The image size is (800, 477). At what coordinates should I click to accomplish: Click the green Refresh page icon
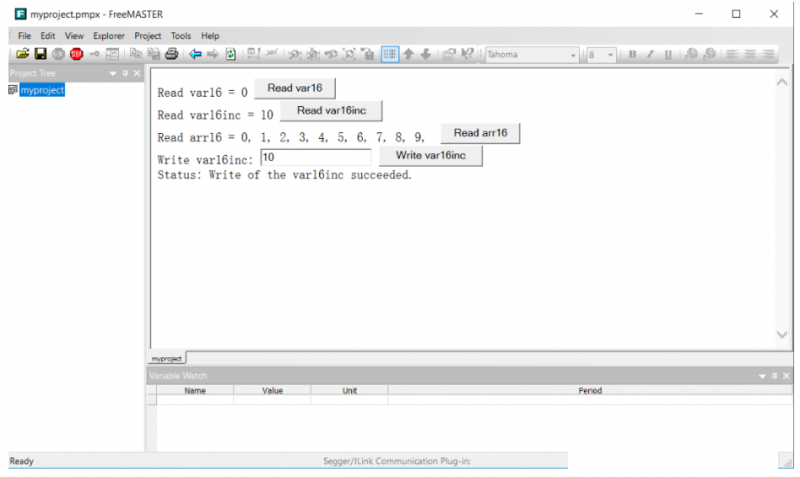(231, 54)
